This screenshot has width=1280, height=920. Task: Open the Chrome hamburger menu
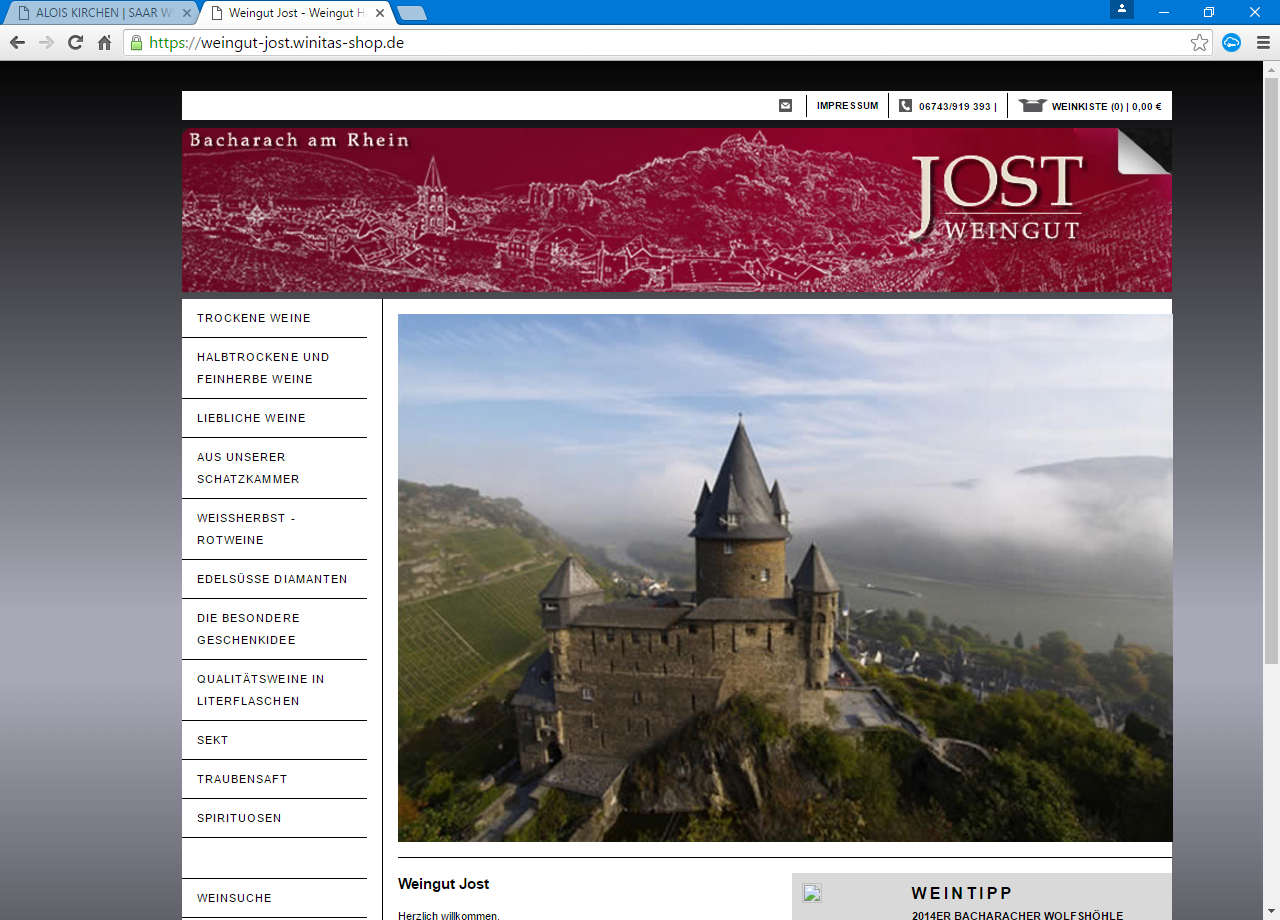pos(1263,43)
